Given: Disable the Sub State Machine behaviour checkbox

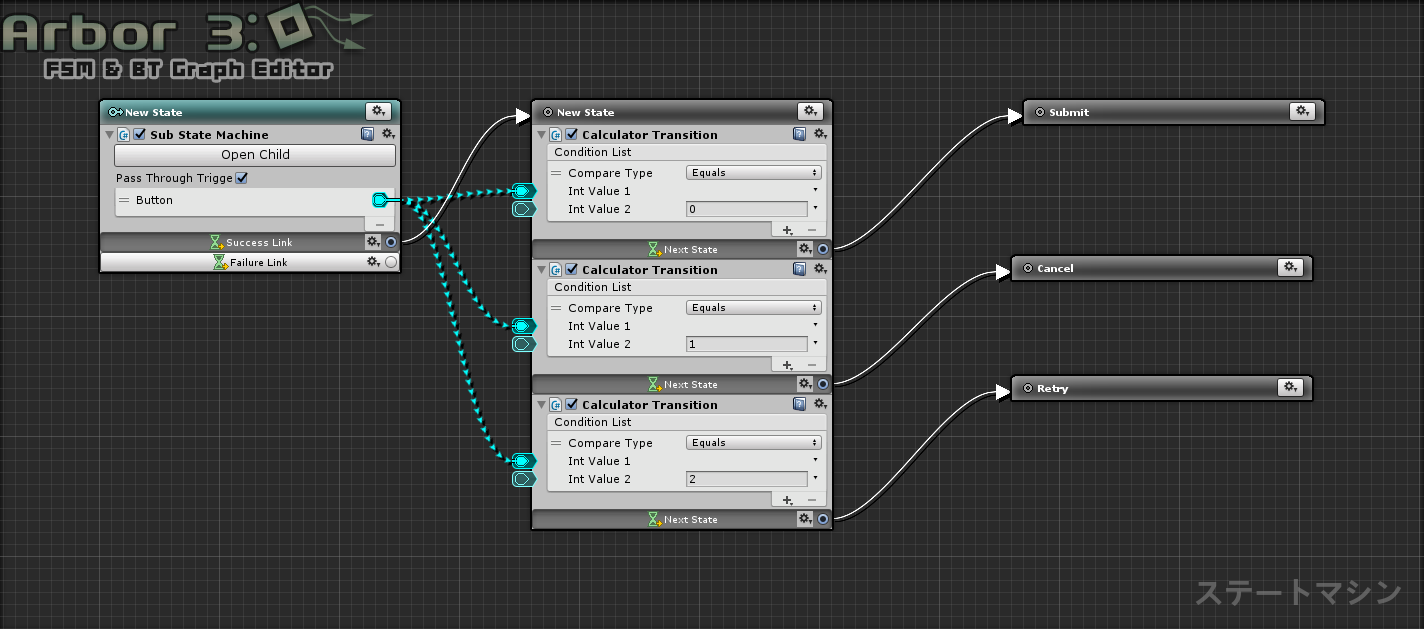Looking at the screenshot, I should (140, 134).
